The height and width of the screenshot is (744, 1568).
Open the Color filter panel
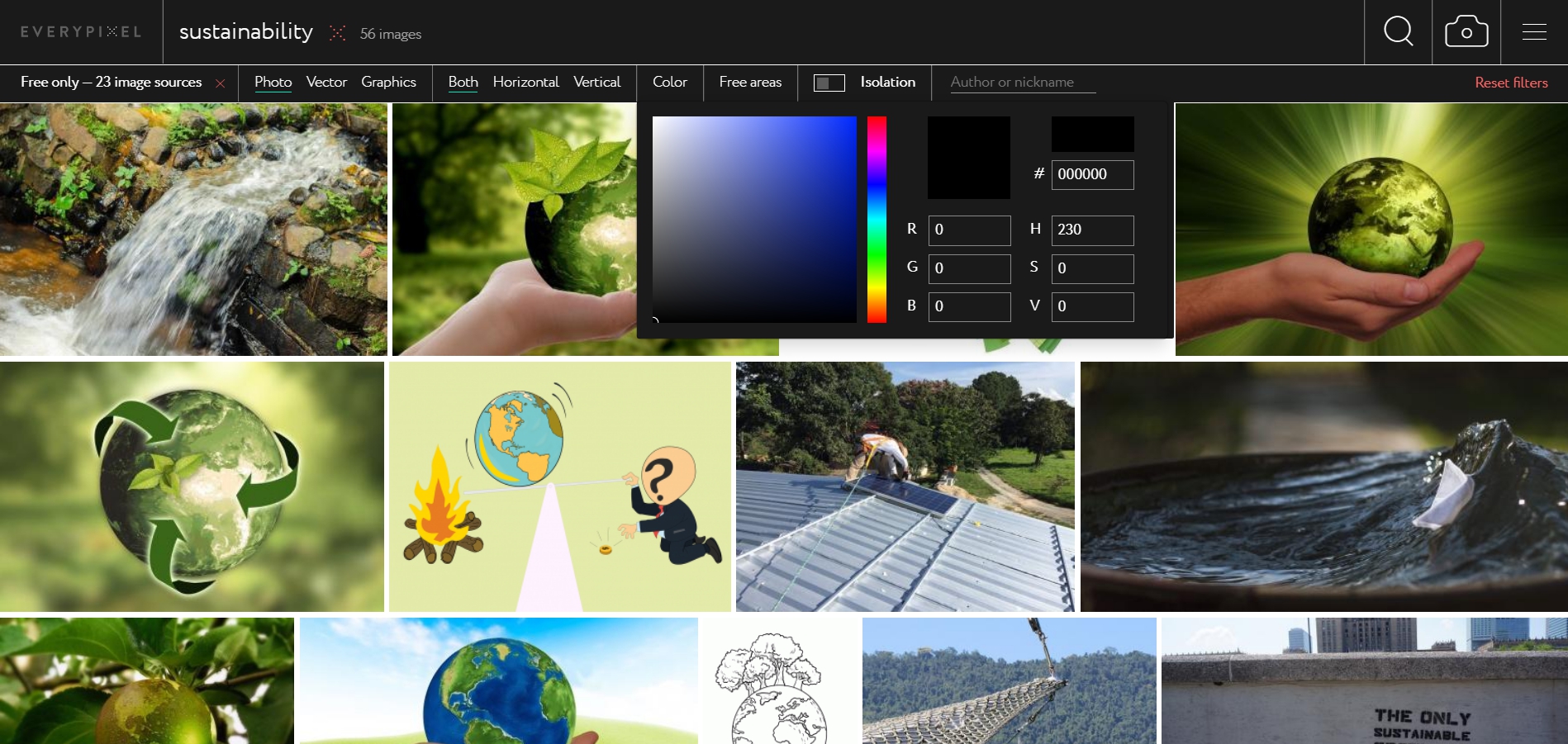tap(669, 83)
